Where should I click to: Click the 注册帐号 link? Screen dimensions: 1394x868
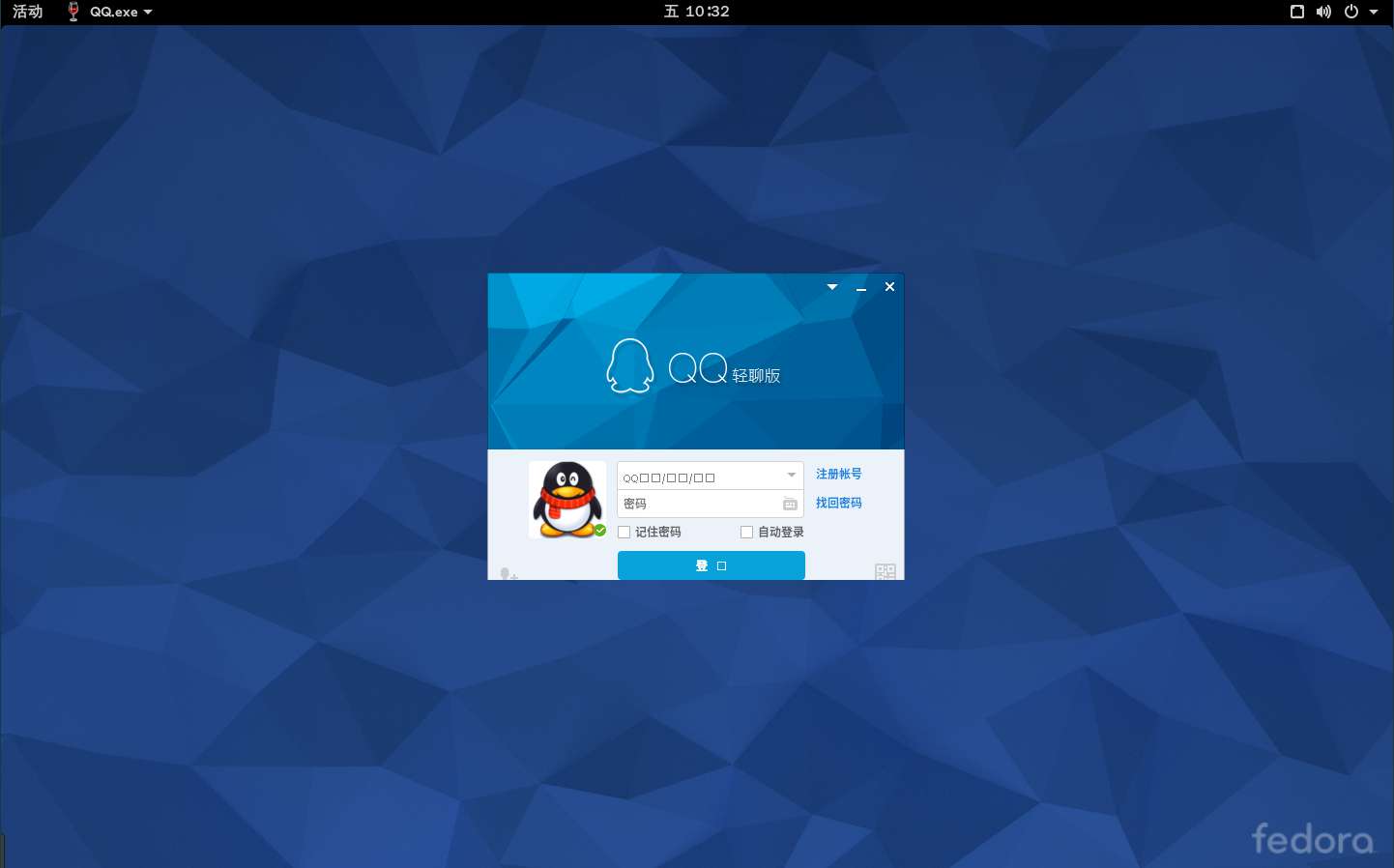point(838,474)
